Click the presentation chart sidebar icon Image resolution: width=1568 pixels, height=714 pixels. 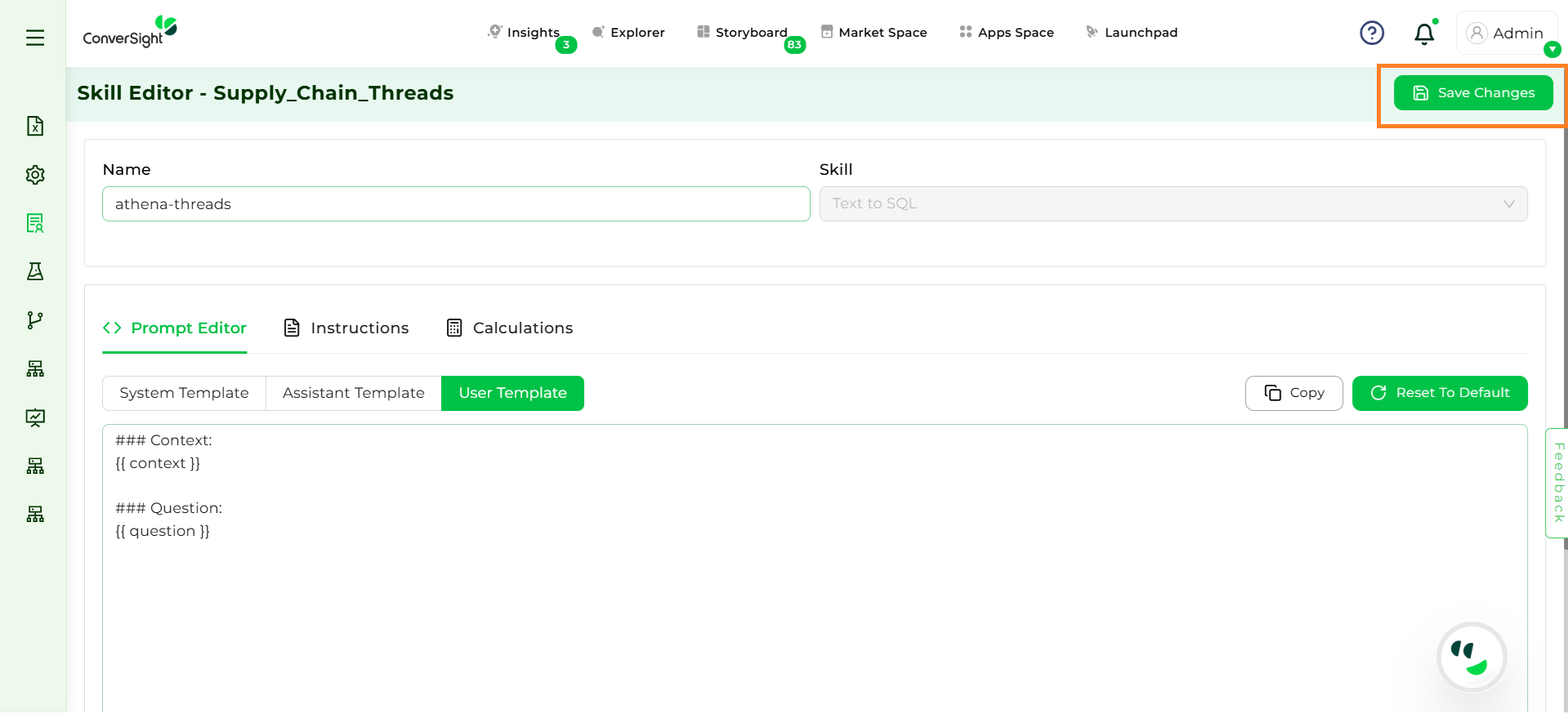[35, 417]
